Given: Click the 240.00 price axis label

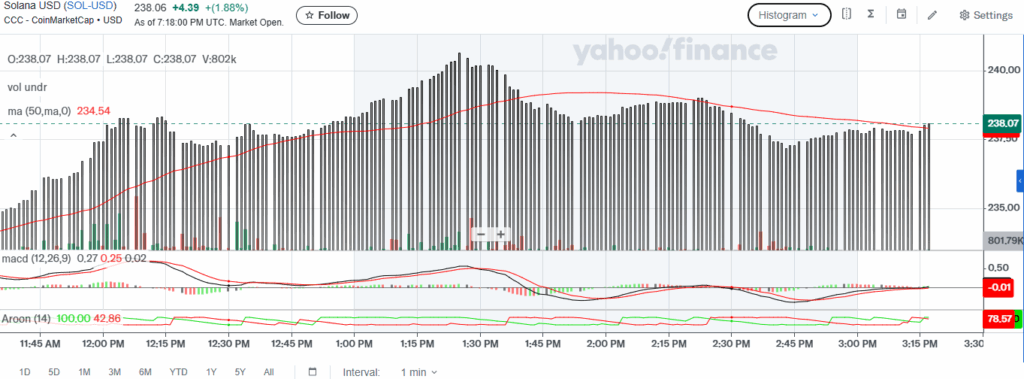Looking at the screenshot, I should coord(1004,70).
